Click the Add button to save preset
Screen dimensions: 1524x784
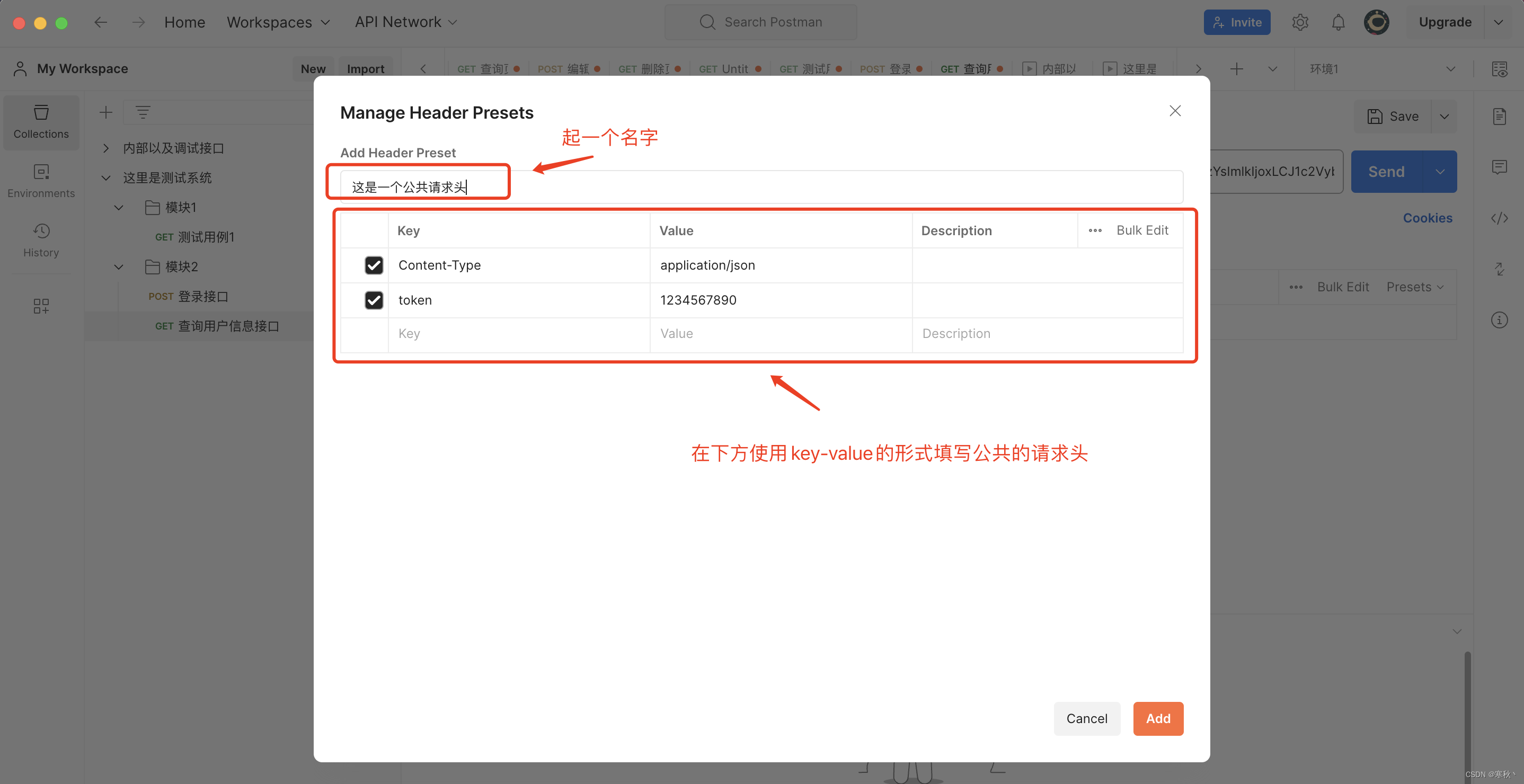tap(1158, 718)
